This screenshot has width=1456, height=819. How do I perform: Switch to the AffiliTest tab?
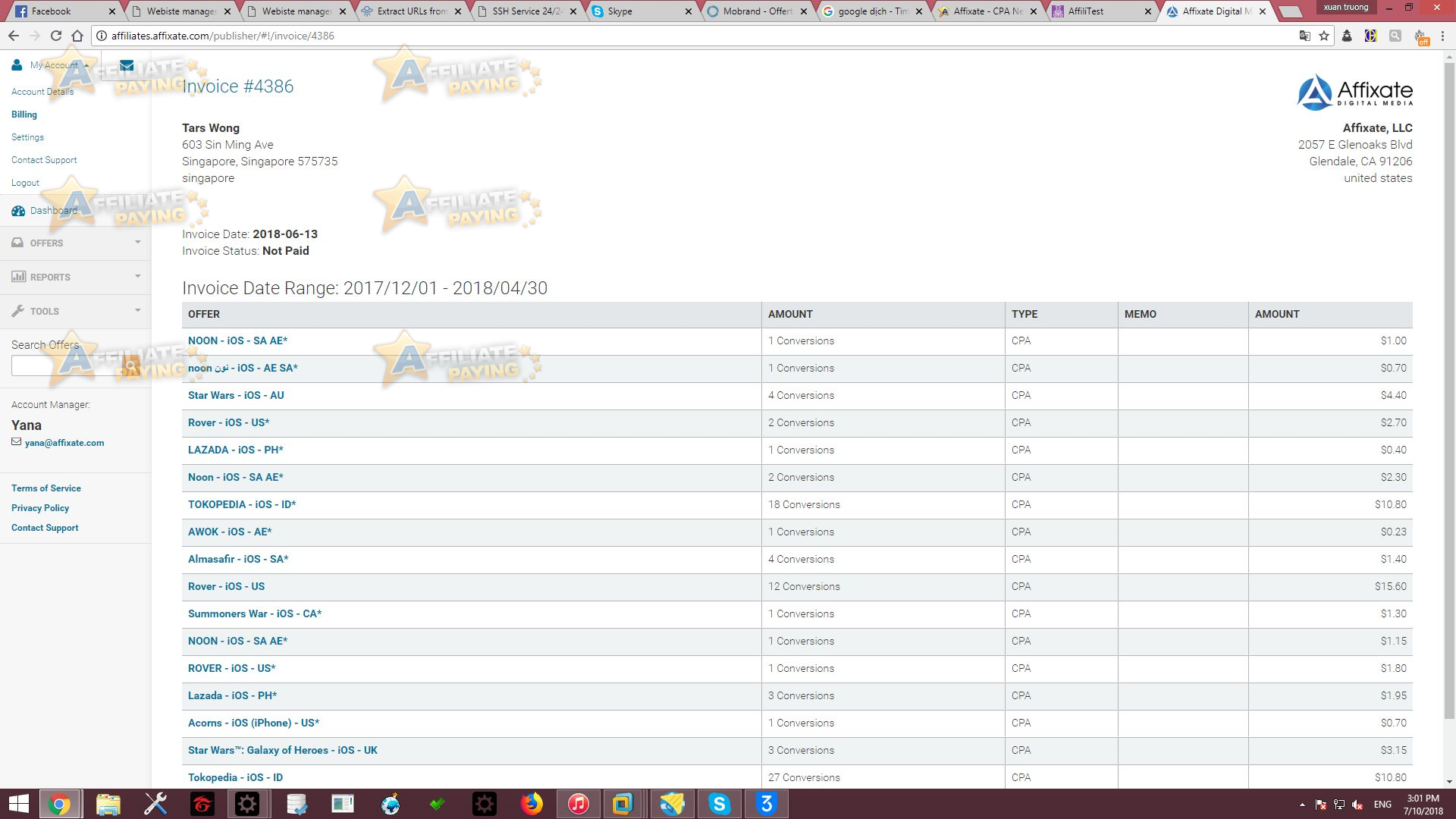pos(1100,11)
